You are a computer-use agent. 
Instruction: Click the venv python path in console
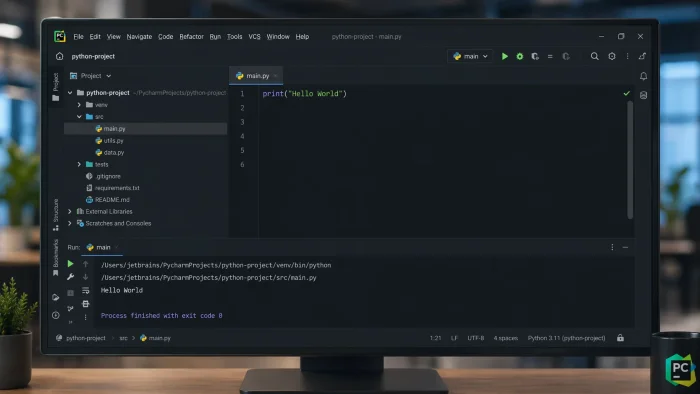[216, 265]
